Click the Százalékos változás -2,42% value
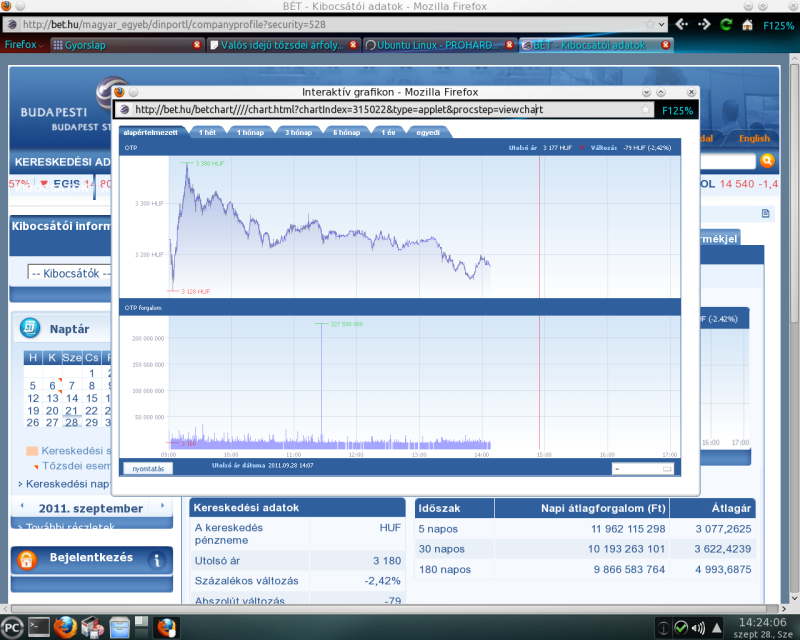800x640 pixels. [x=382, y=581]
